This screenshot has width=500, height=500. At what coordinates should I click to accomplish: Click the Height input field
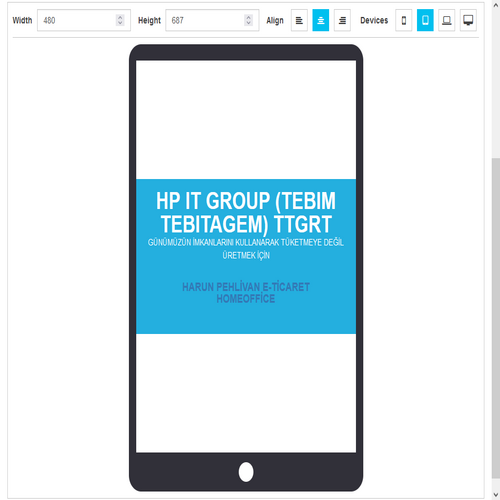pyautogui.click(x=212, y=20)
